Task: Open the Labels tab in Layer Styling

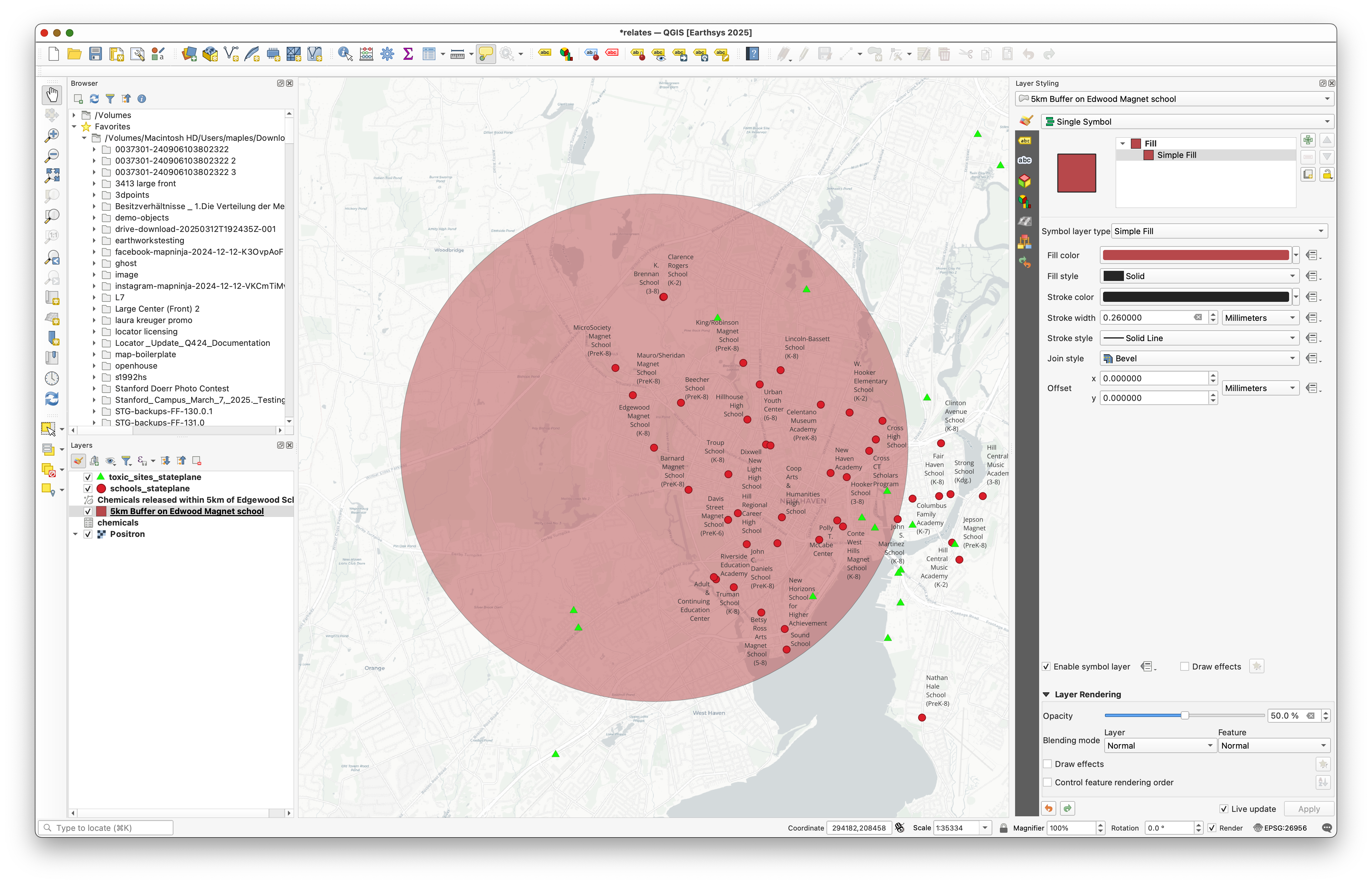Action: pos(1025,140)
